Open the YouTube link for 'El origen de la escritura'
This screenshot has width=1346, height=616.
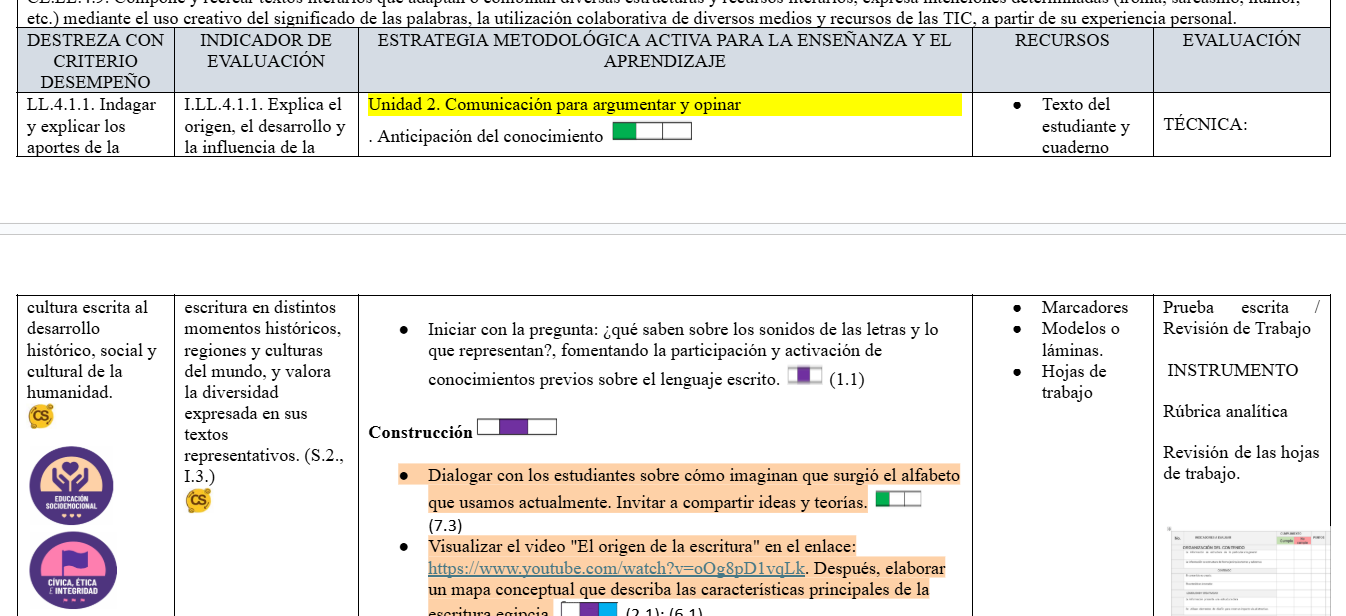coord(617,568)
